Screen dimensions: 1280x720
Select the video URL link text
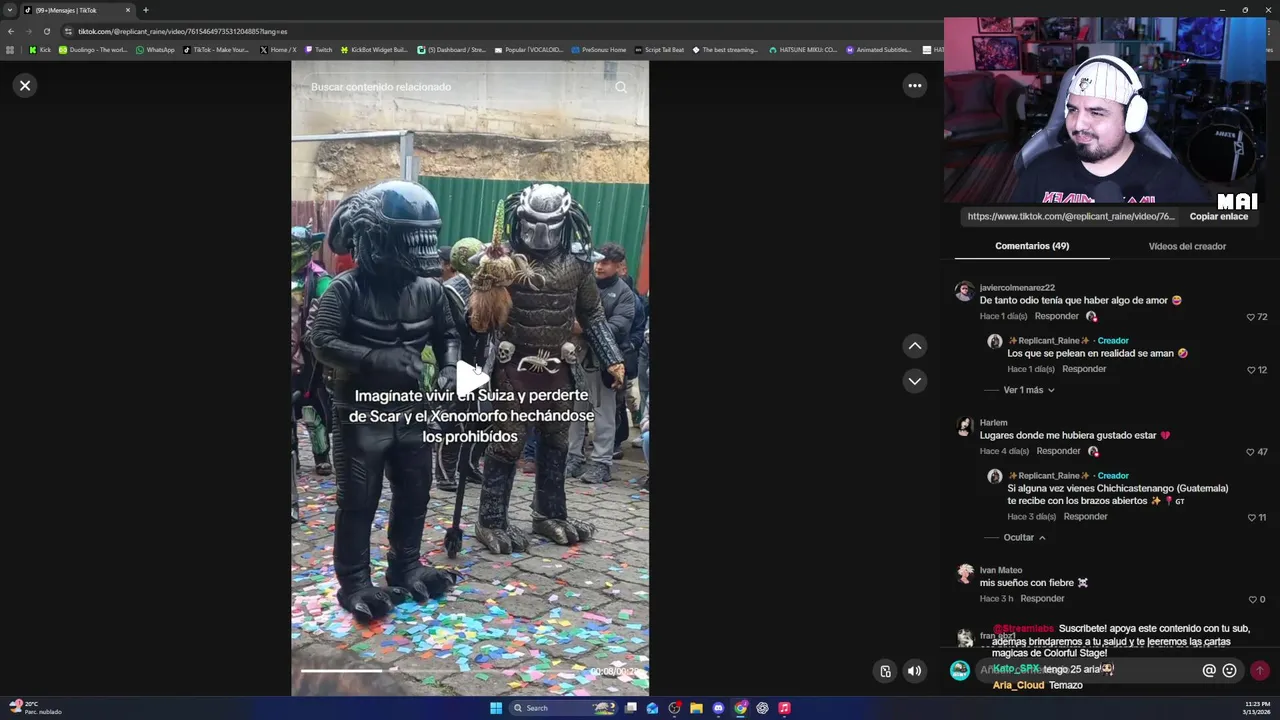pos(1071,216)
